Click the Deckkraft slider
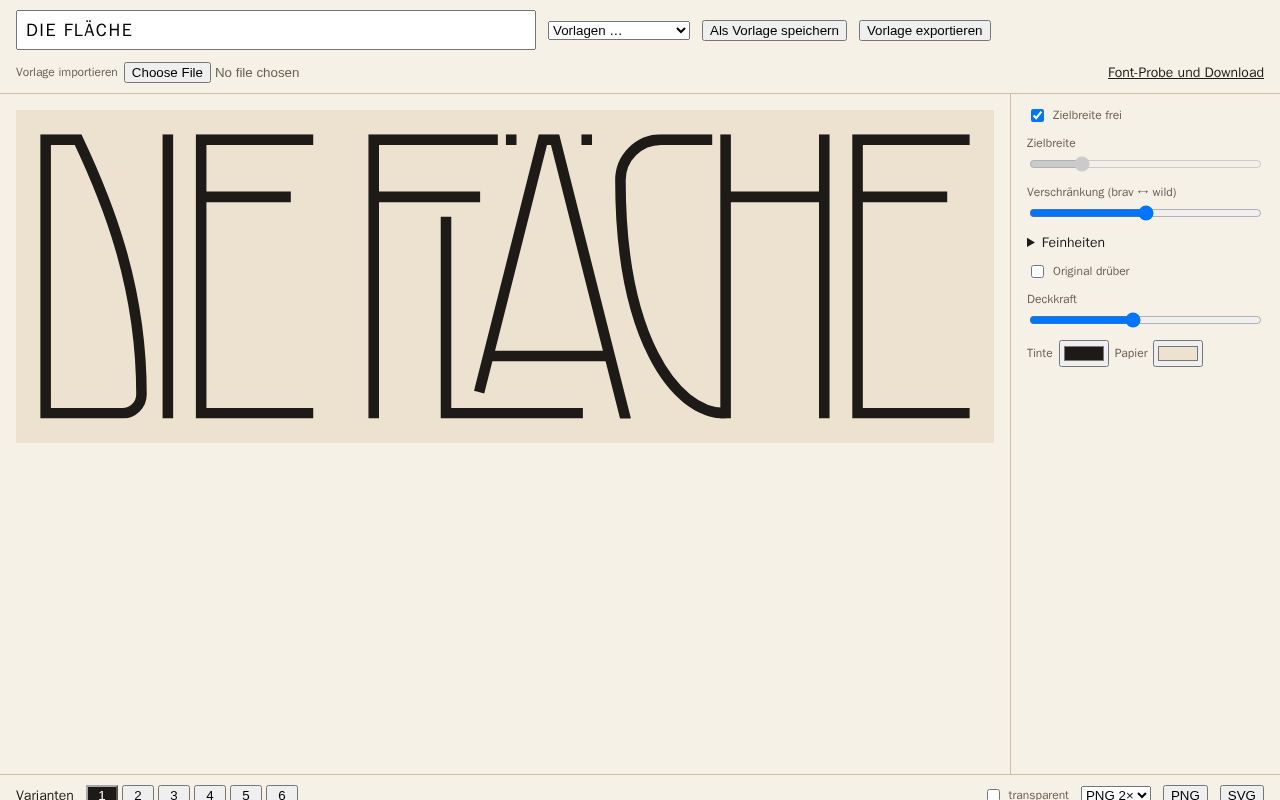1280x800 pixels. [x=1145, y=320]
